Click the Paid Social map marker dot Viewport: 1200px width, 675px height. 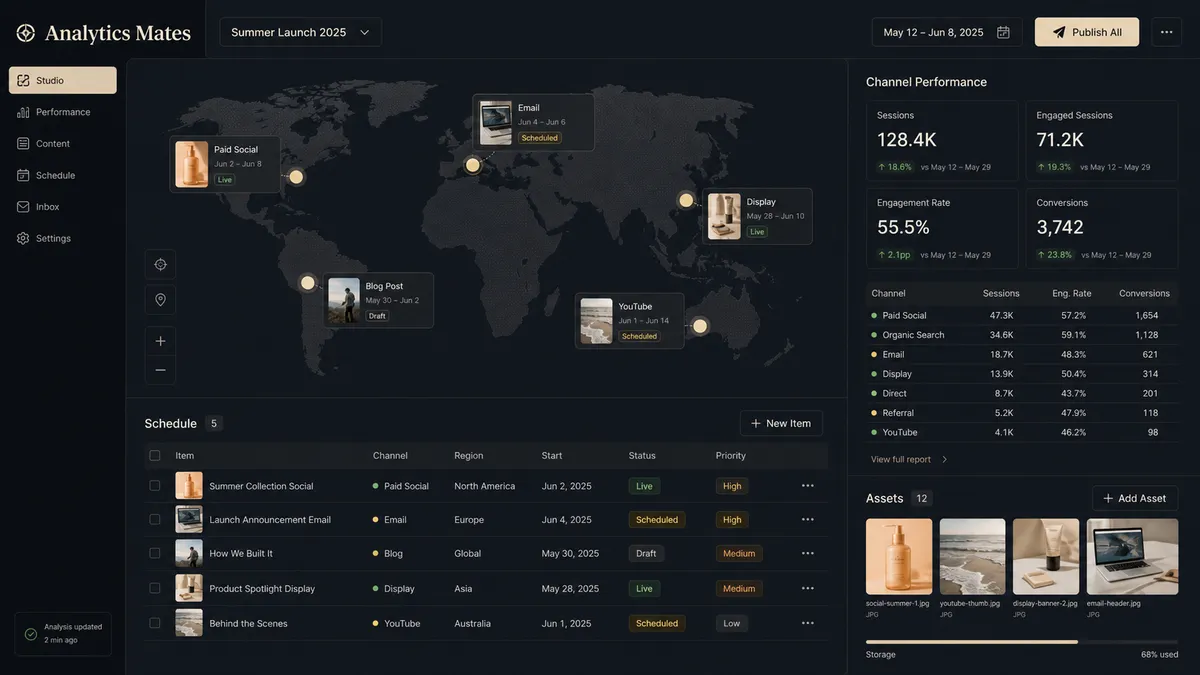[296, 177]
